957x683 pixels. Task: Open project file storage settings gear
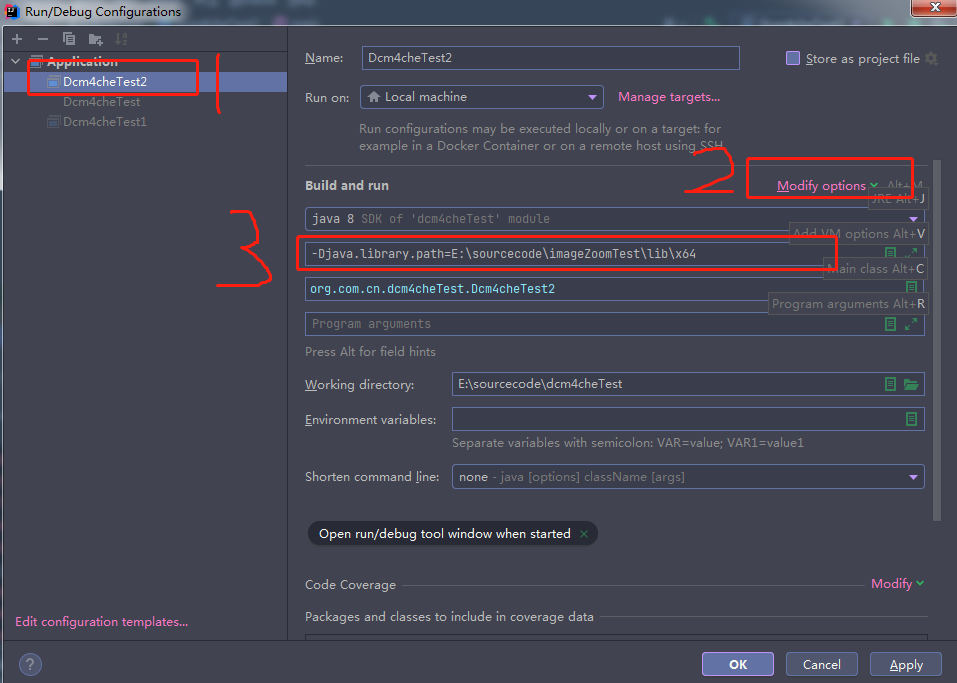coord(931,59)
